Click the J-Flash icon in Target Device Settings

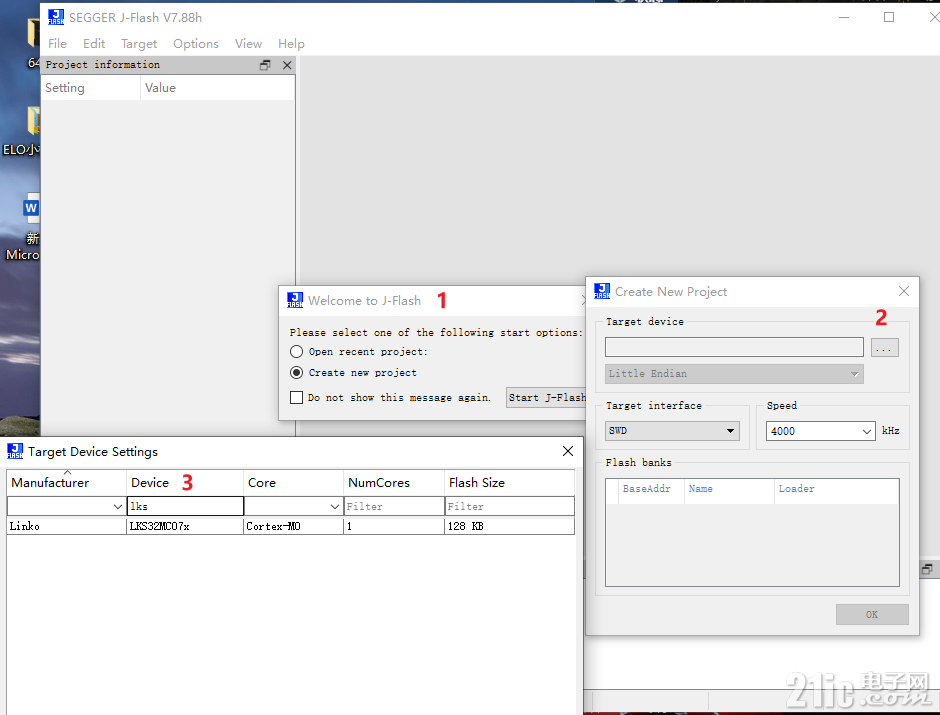(15, 451)
